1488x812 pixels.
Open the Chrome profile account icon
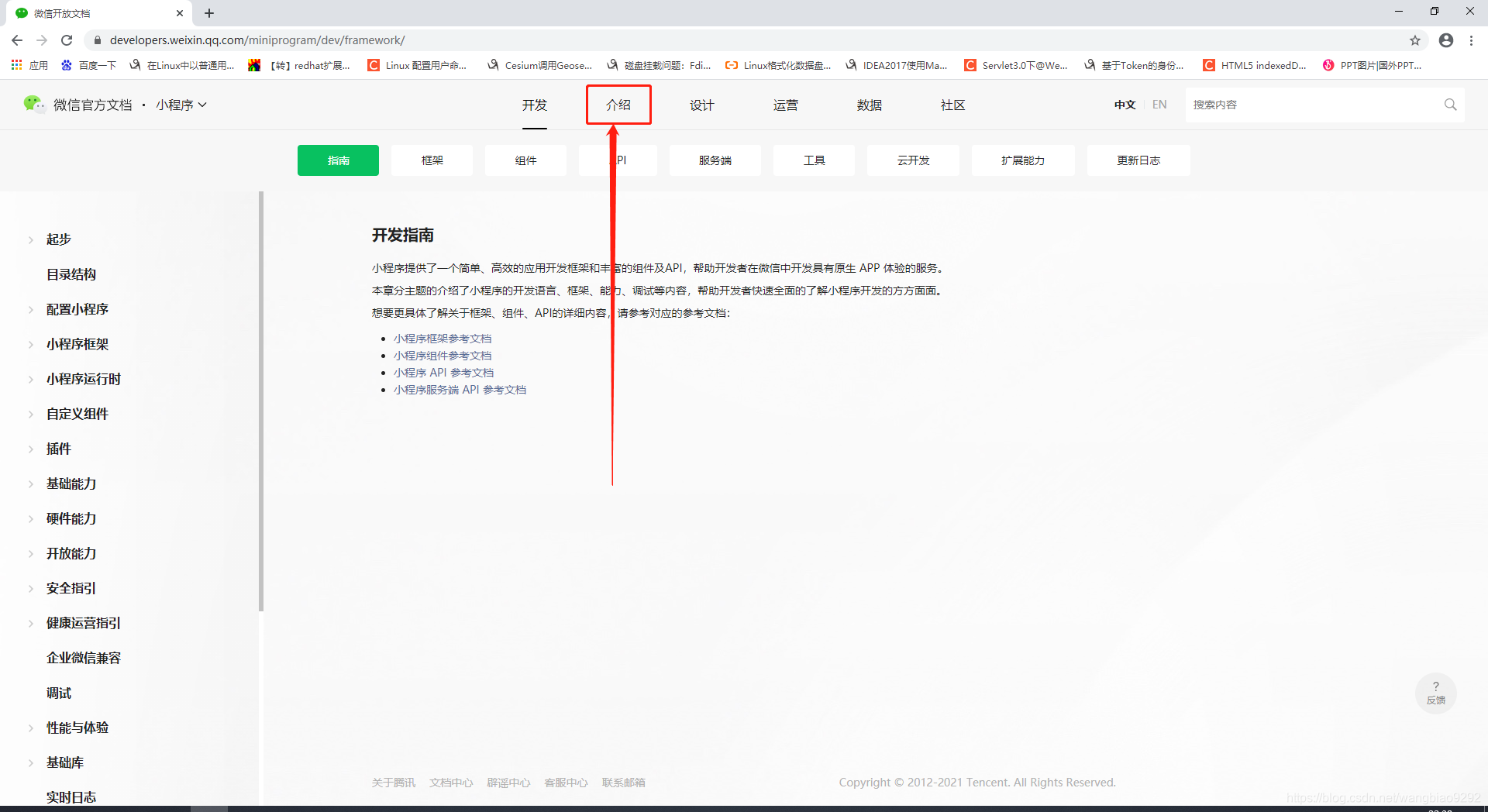click(x=1446, y=40)
